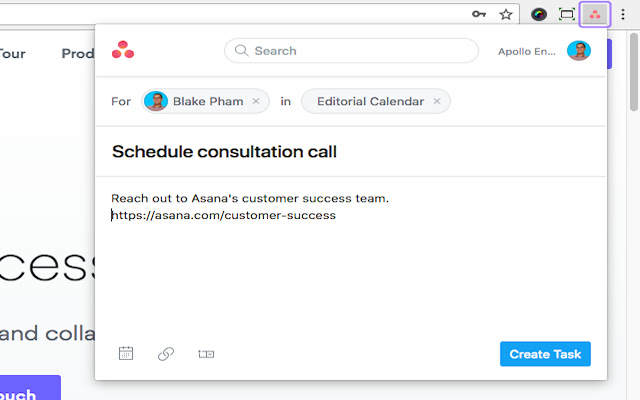This screenshot has width=640, height=400.
Task: Open the due date calendar icon
Action: tap(126, 353)
